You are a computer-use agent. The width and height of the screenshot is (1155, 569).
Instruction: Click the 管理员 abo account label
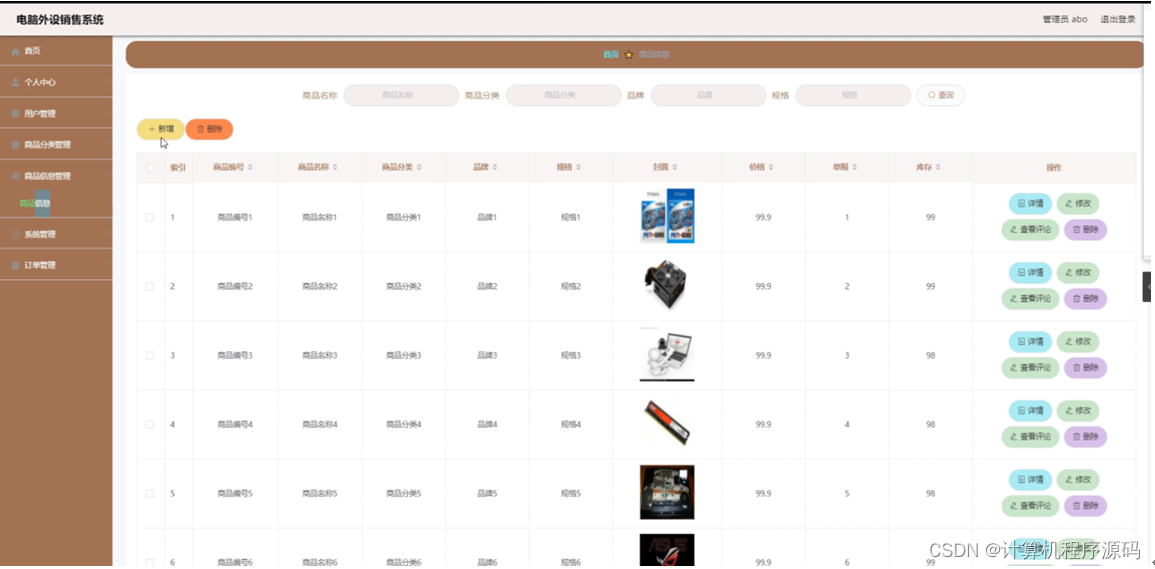point(1064,19)
